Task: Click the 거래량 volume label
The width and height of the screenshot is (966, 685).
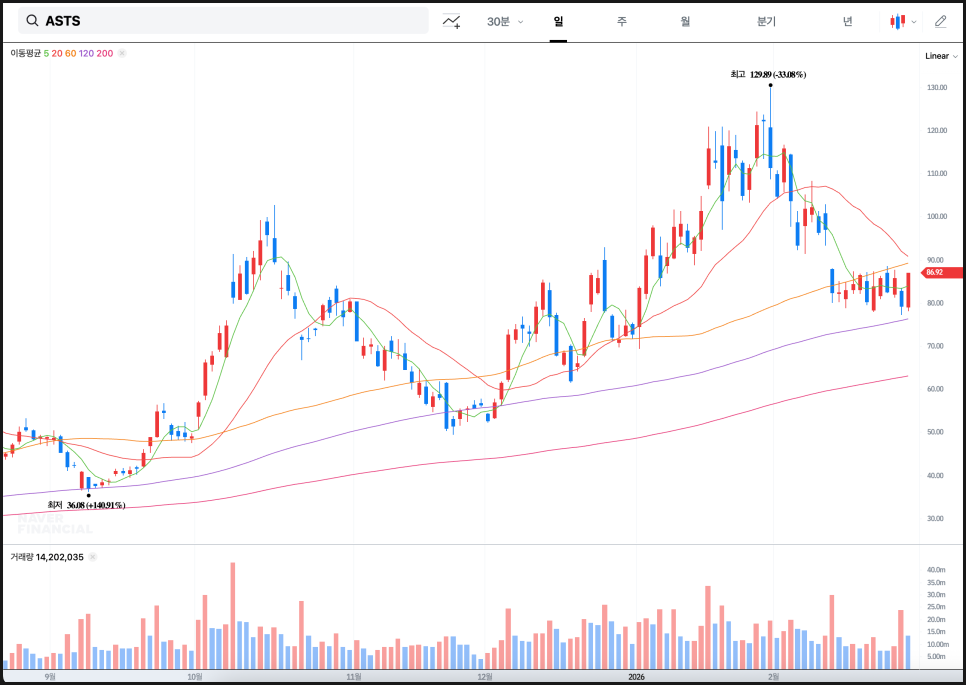Action: [x=22, y=557]
